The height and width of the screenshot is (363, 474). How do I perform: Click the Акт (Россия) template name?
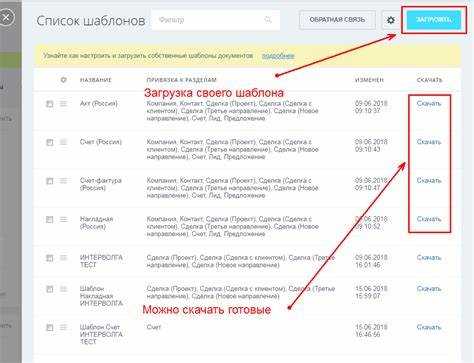pos(99,104)
